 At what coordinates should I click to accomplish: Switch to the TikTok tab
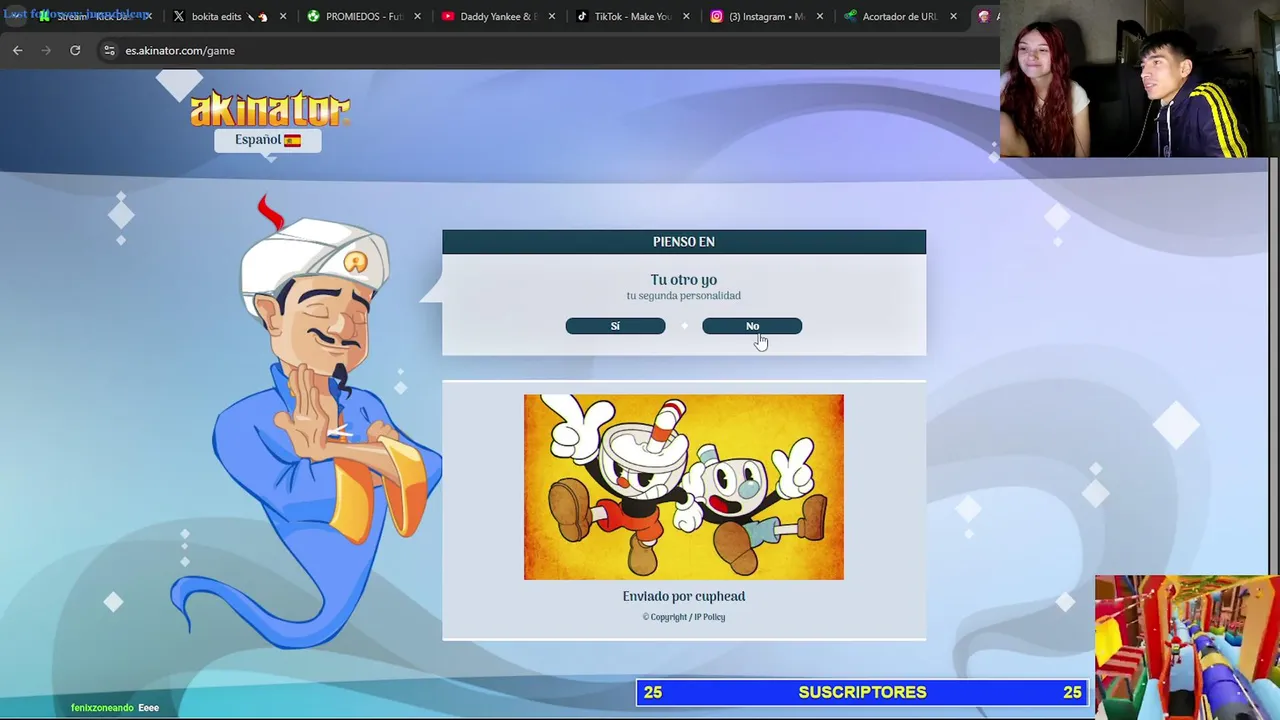[x=631, y=16]
